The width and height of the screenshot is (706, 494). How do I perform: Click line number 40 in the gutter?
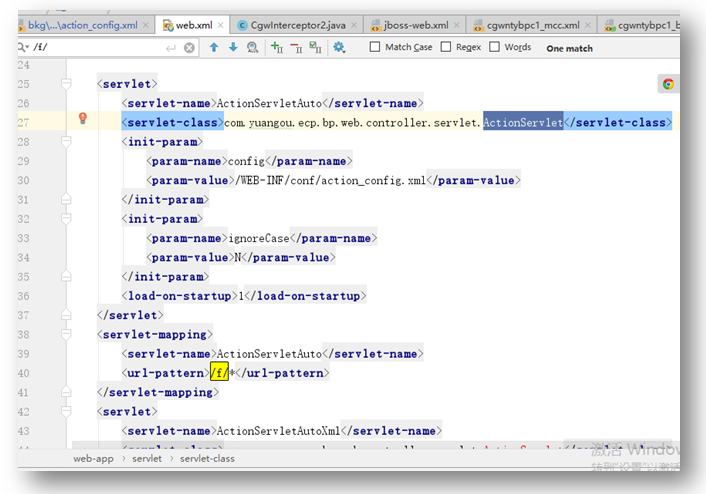23,373
